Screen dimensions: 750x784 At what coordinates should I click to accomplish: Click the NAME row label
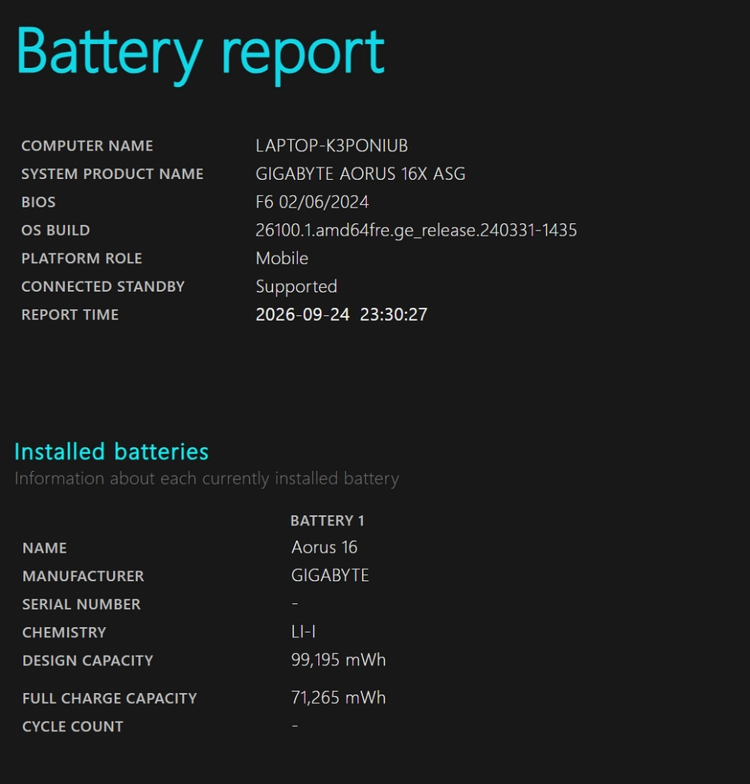tap(44, 548)
